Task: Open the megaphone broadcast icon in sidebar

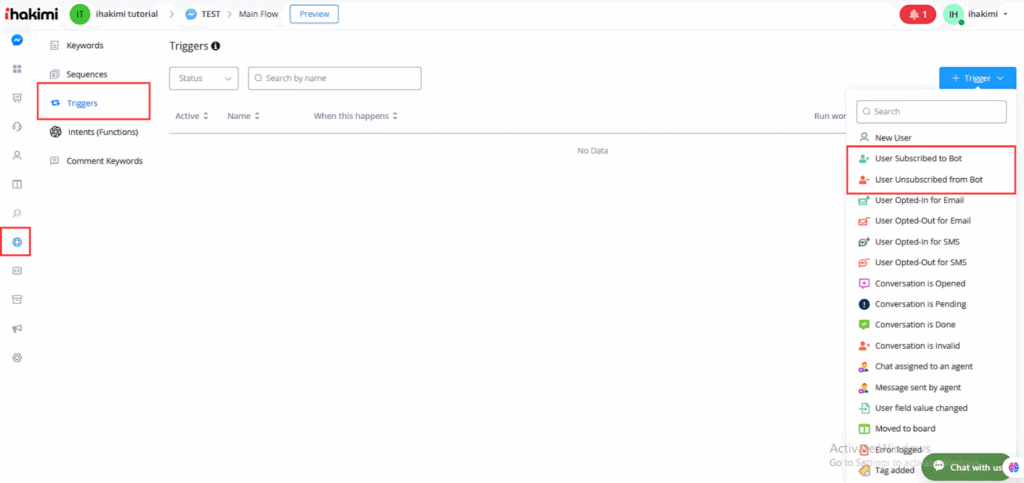Action: (17, 329)
